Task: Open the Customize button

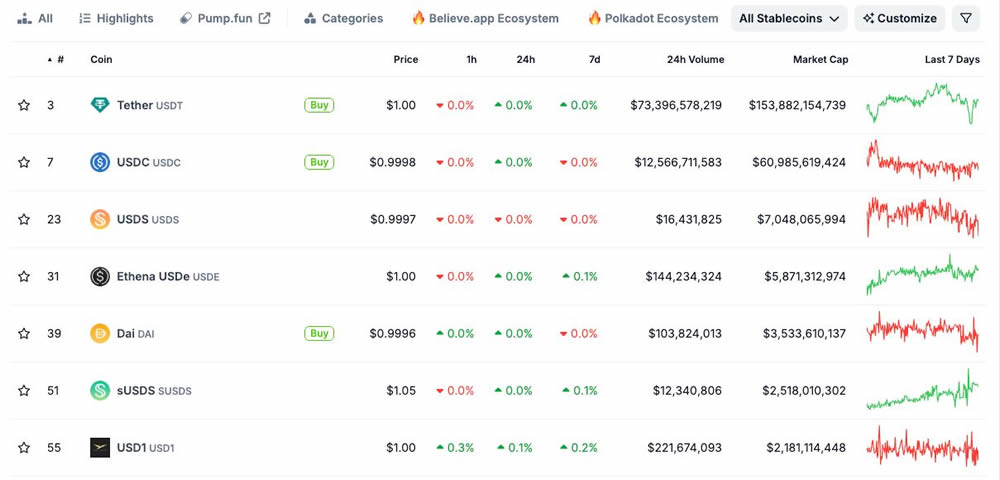Action: pos(900,18)
